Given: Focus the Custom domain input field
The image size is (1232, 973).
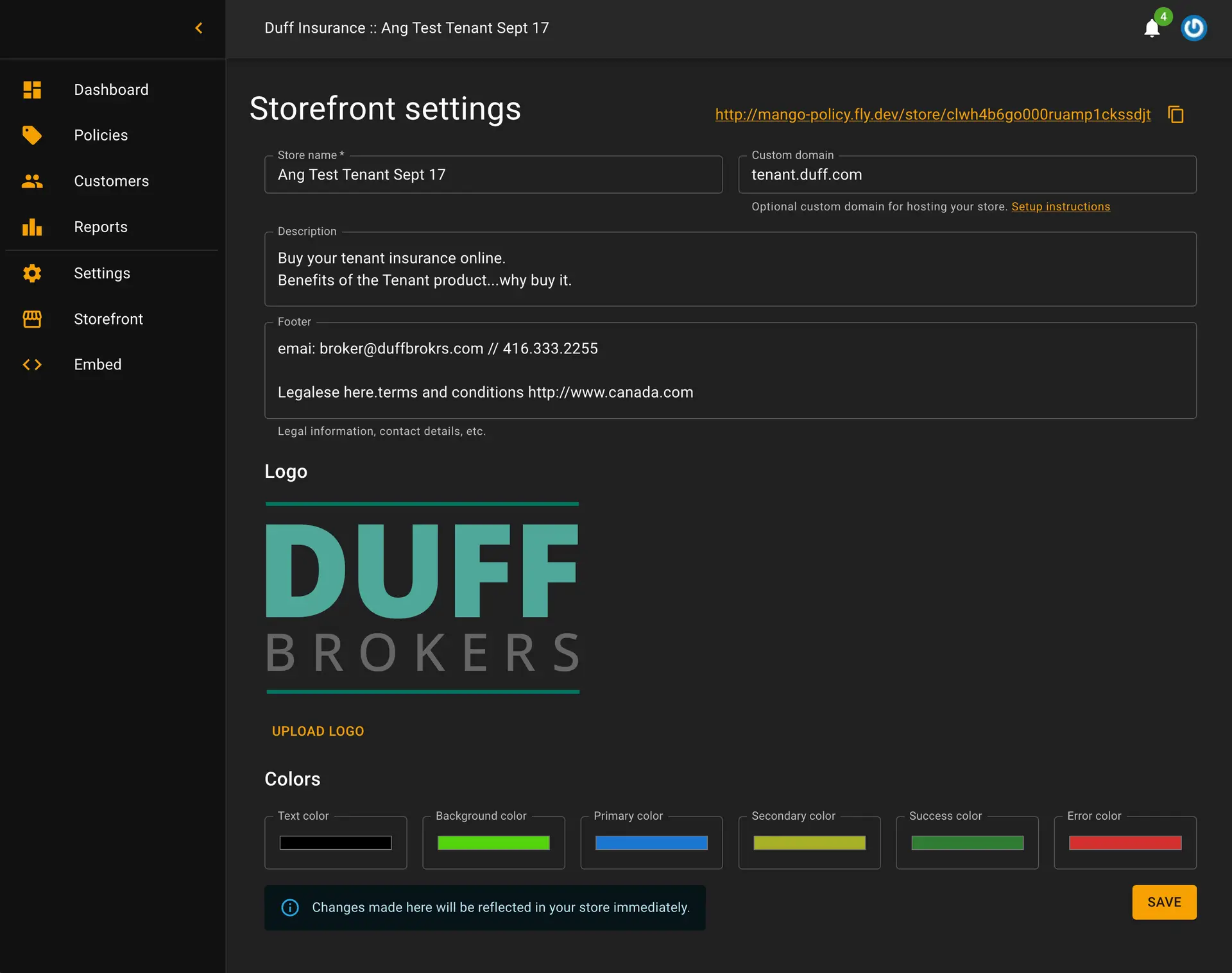Looking at the screenshot, I should click(967, 174).
